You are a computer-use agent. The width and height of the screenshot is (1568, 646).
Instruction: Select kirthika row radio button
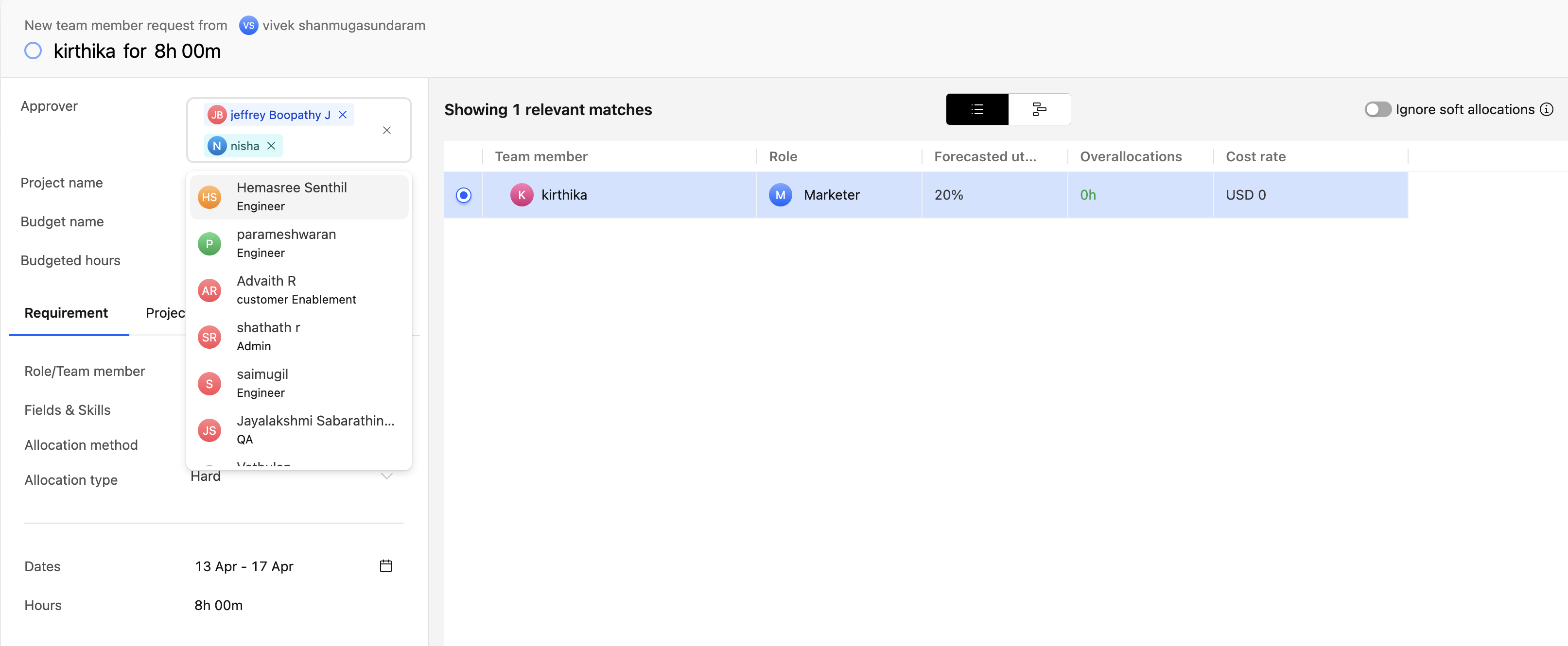[x=463, y=195]
